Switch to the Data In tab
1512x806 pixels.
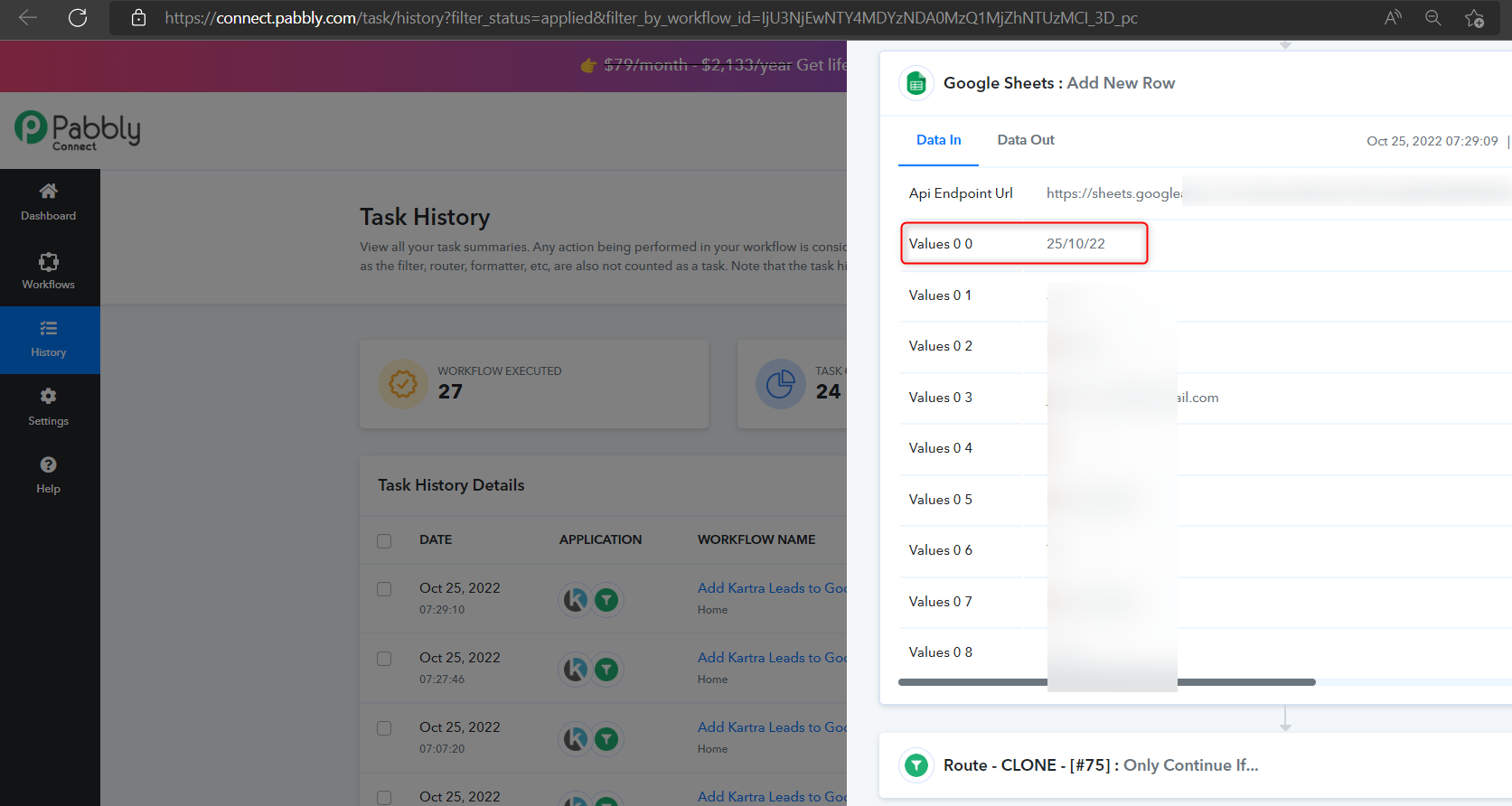coord(938,140)
